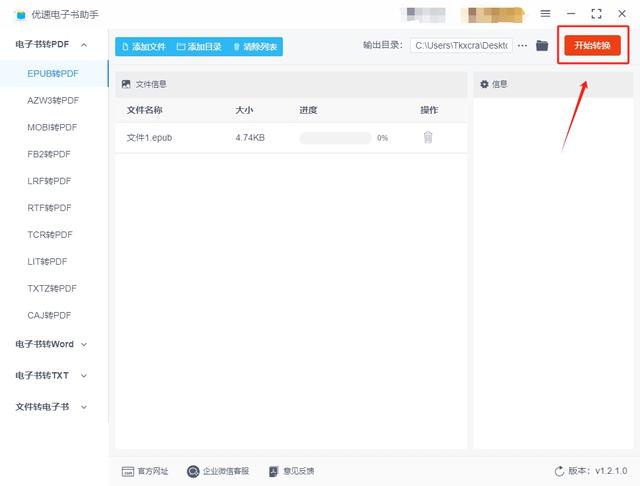Select the 文件1.epub file name
Viewport: 640px width, 486px height.
point(149,138)
